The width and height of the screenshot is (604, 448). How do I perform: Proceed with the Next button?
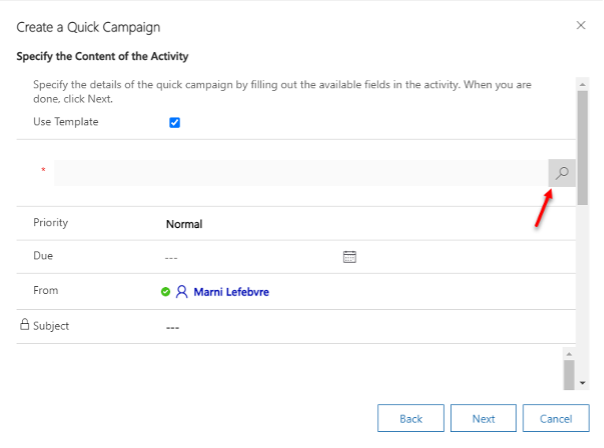(x=483, y=418)
